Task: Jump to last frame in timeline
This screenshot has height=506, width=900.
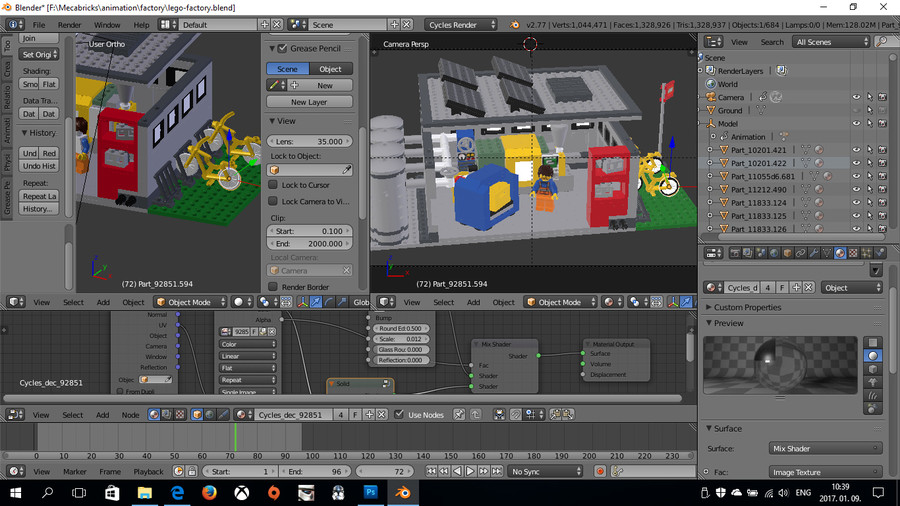Action: [497, 472]
